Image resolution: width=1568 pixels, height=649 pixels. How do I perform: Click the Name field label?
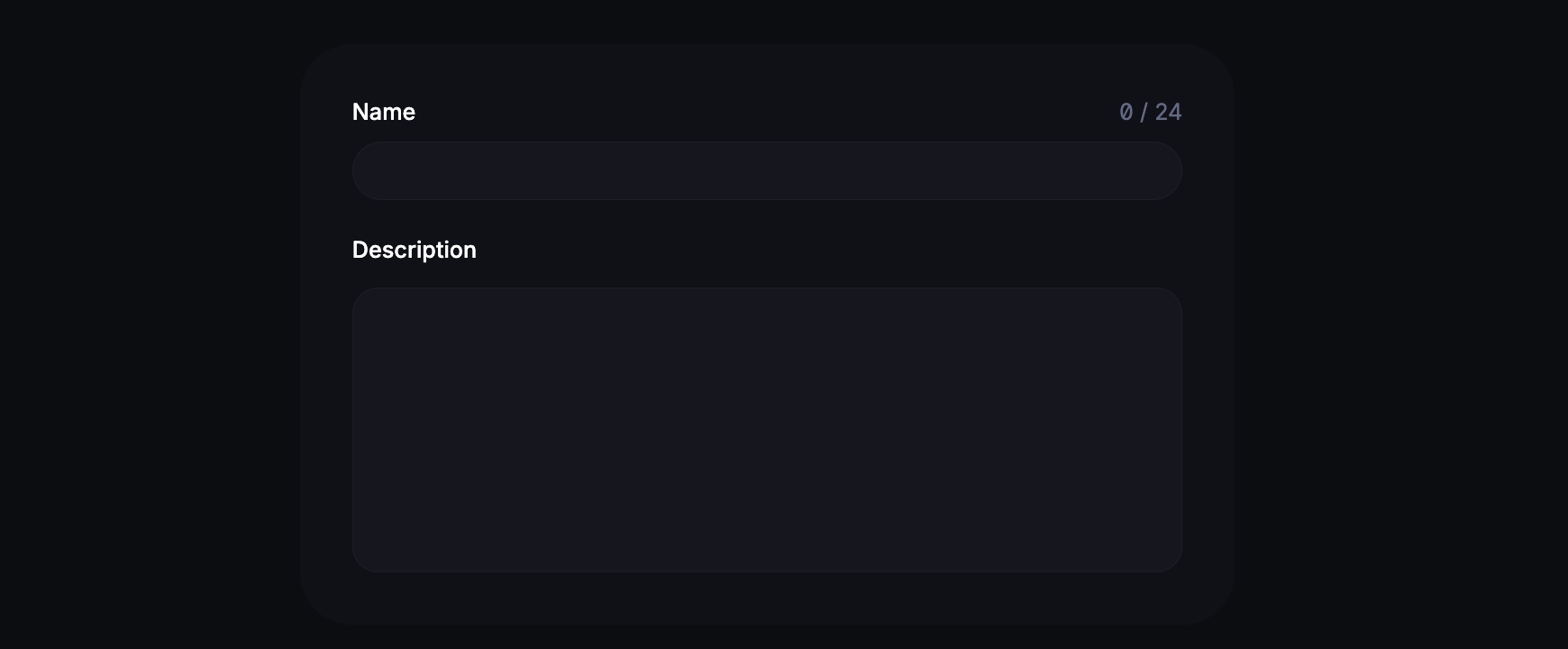tap(384, 112)
